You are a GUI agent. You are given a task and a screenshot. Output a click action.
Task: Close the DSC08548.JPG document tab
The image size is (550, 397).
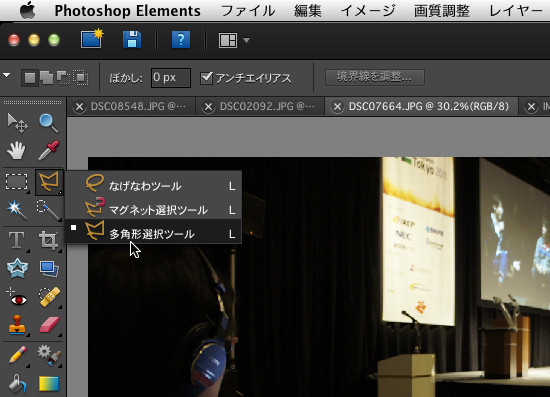click(79, 107)
